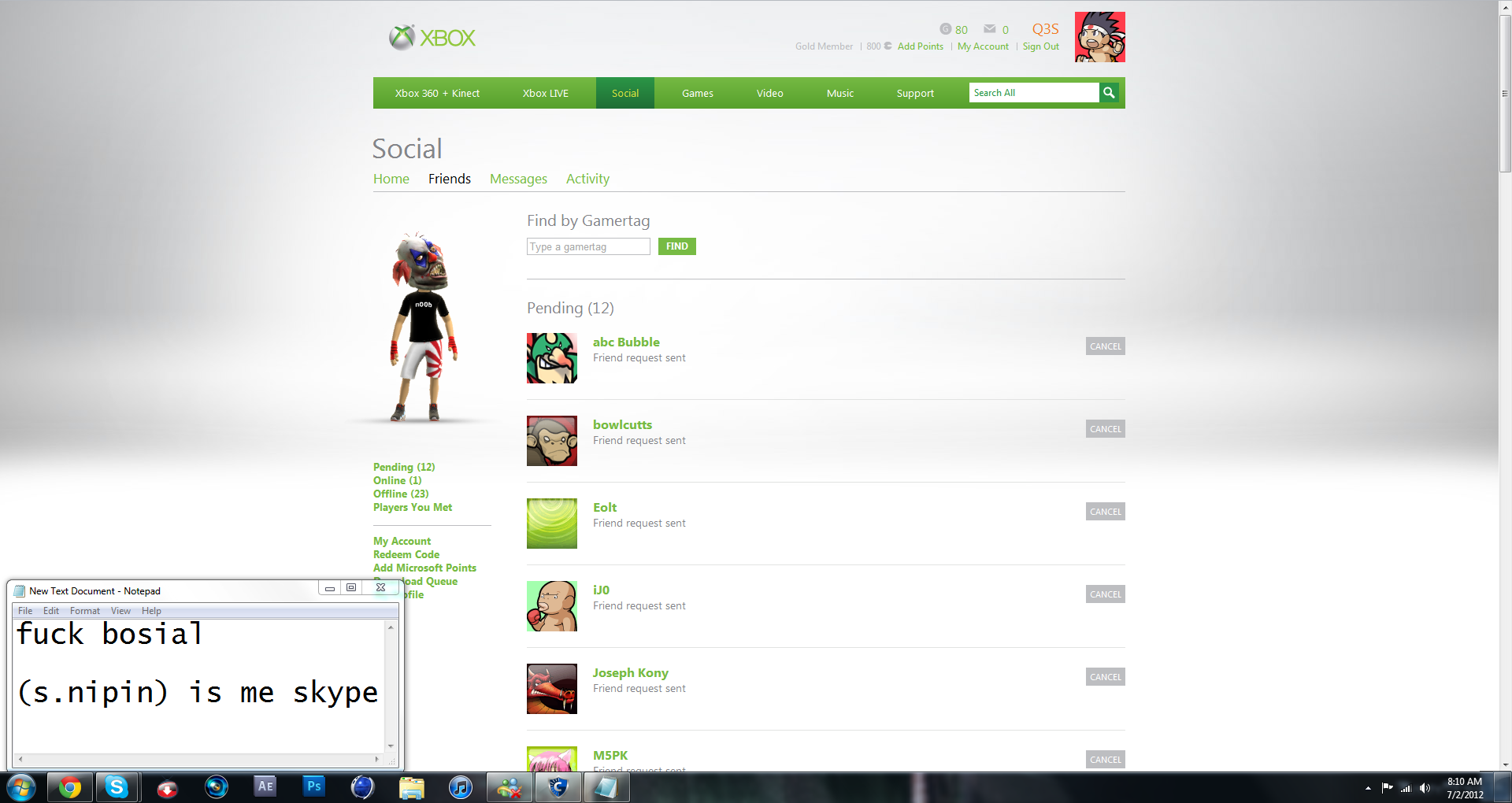Image resolution: width=1512 pixels, height=803 pixels.
Task: Open bowlcutts' monkey gamerpic
Action: tap(552, 441)
